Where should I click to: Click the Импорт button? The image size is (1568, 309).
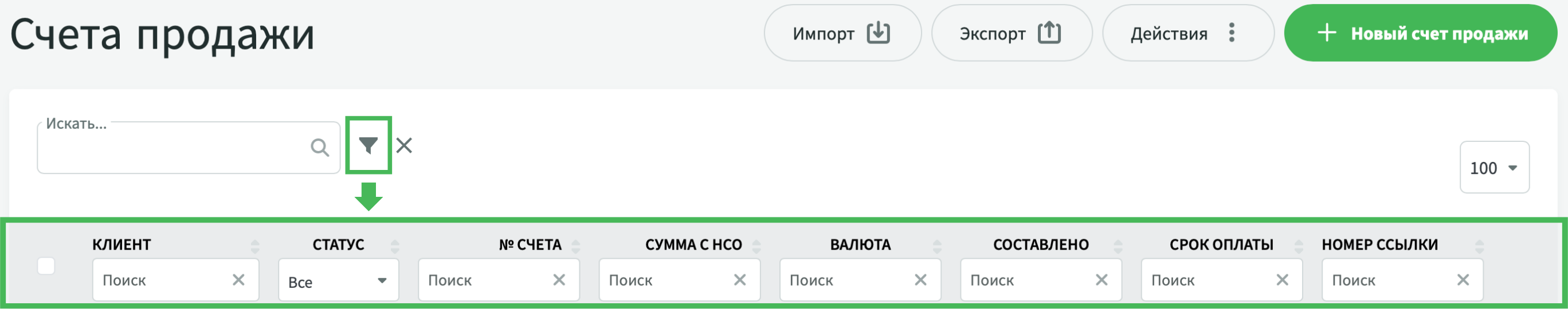point(842,33)
